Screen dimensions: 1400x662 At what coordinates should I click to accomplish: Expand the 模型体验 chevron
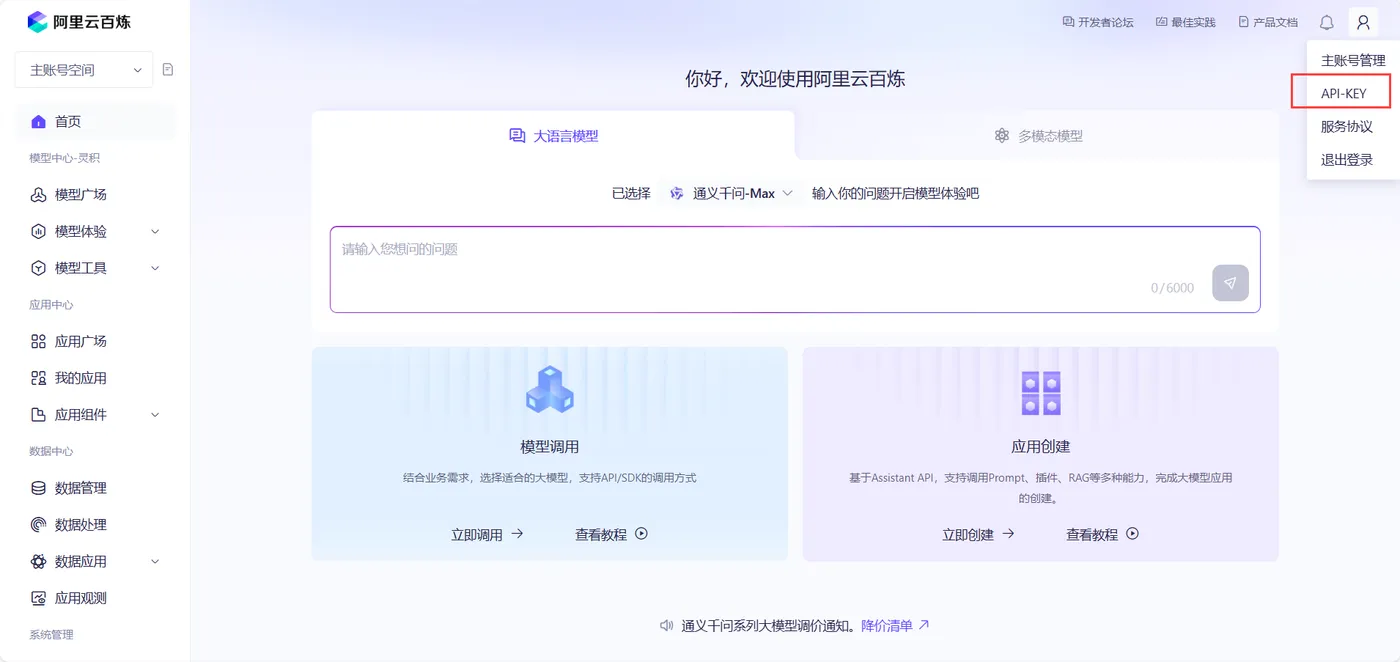pyautogui.click(x=155, y=232)
